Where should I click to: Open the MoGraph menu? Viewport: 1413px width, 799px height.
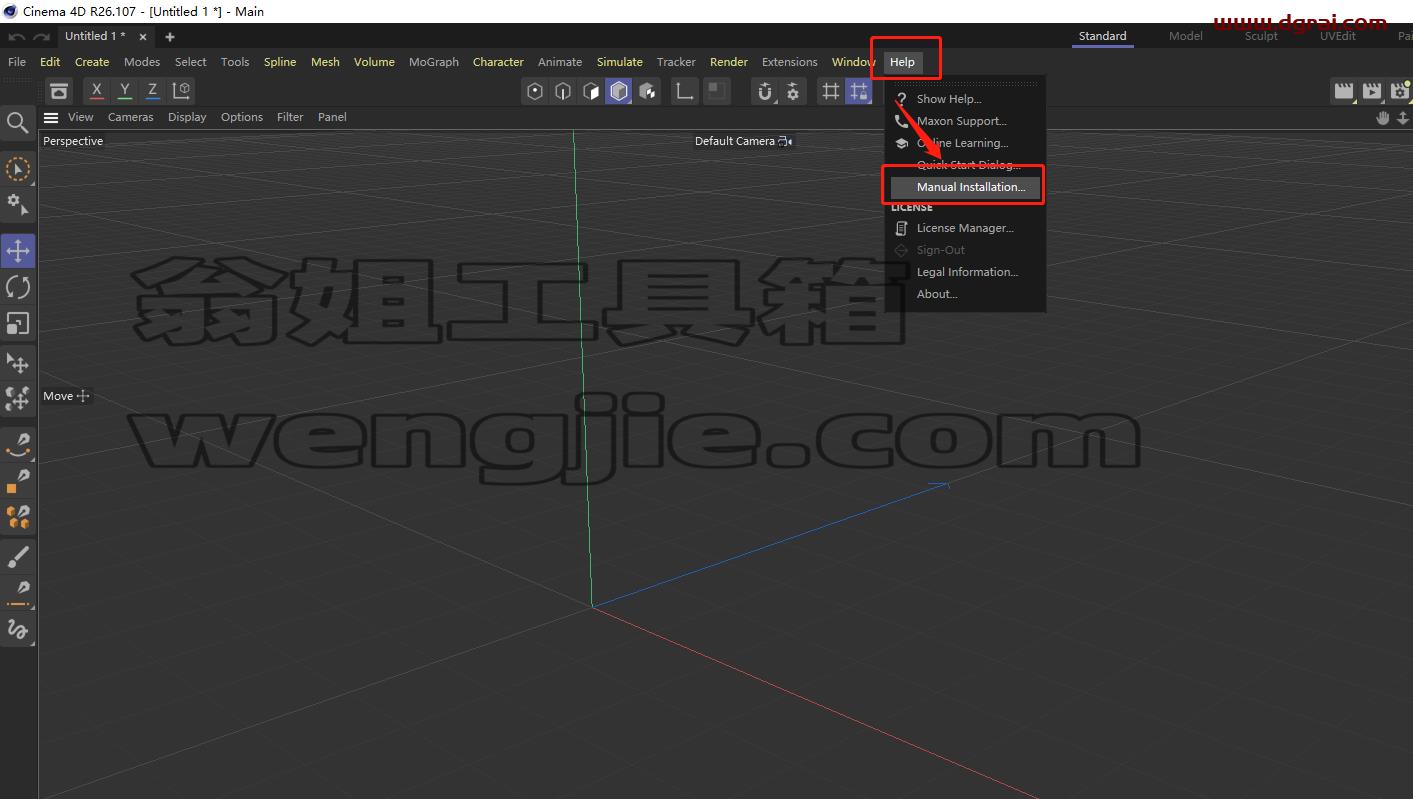pos(434,62)
